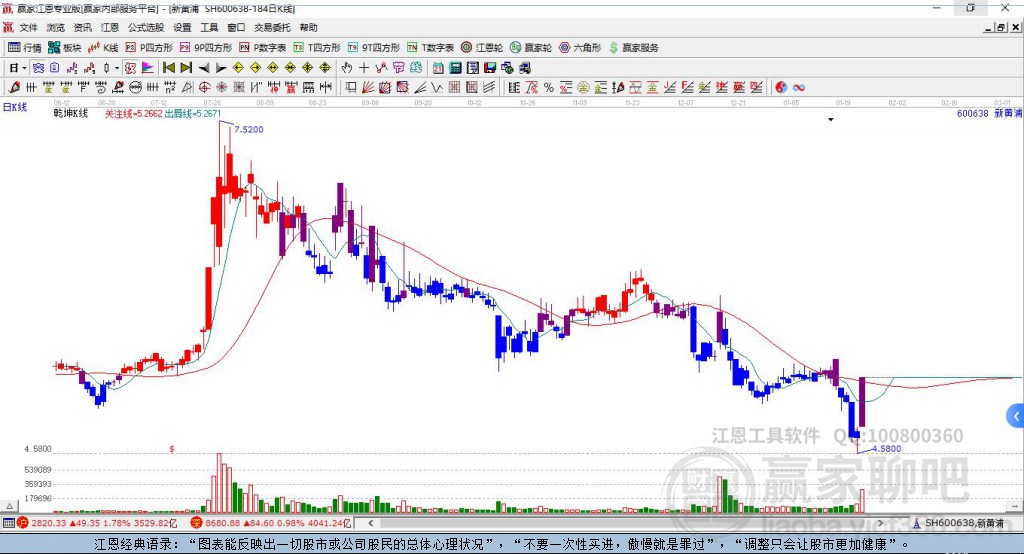Open the 公式选股 menu
This screenshot has height=554, width=1024.
(x=146, y=27)
